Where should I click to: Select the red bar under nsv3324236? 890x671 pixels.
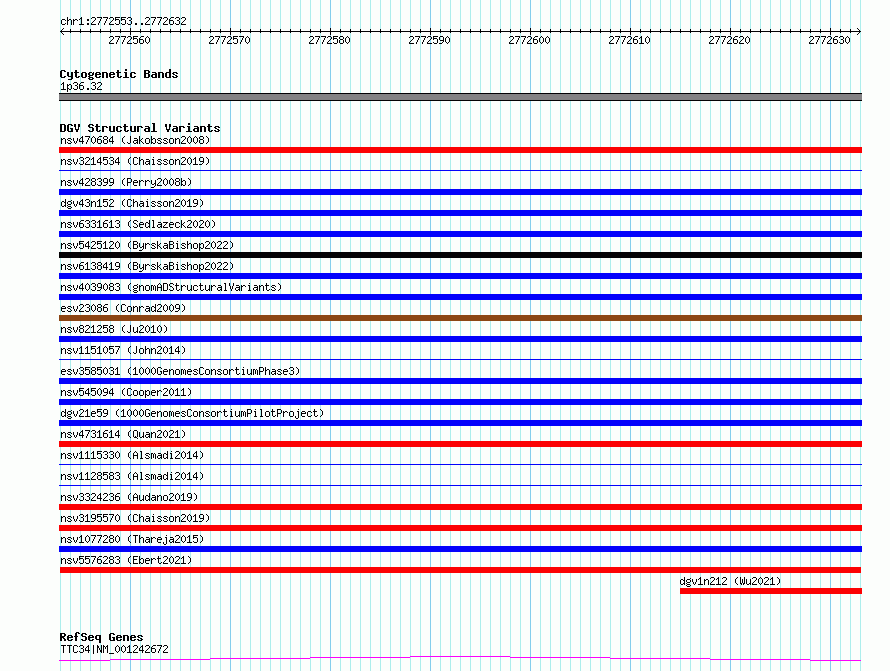(x=460, y=507)
